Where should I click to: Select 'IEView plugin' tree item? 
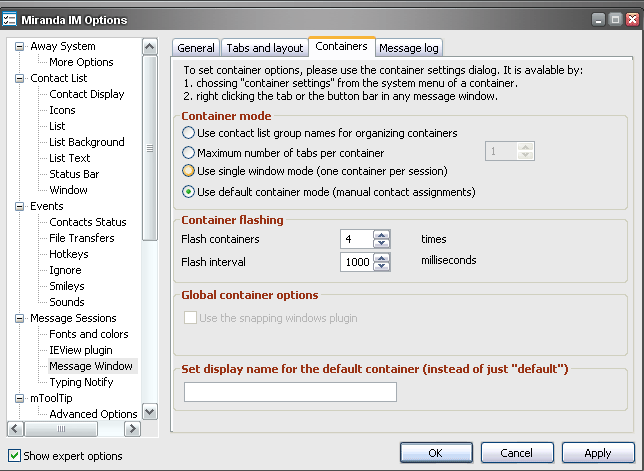coord(80,351)
